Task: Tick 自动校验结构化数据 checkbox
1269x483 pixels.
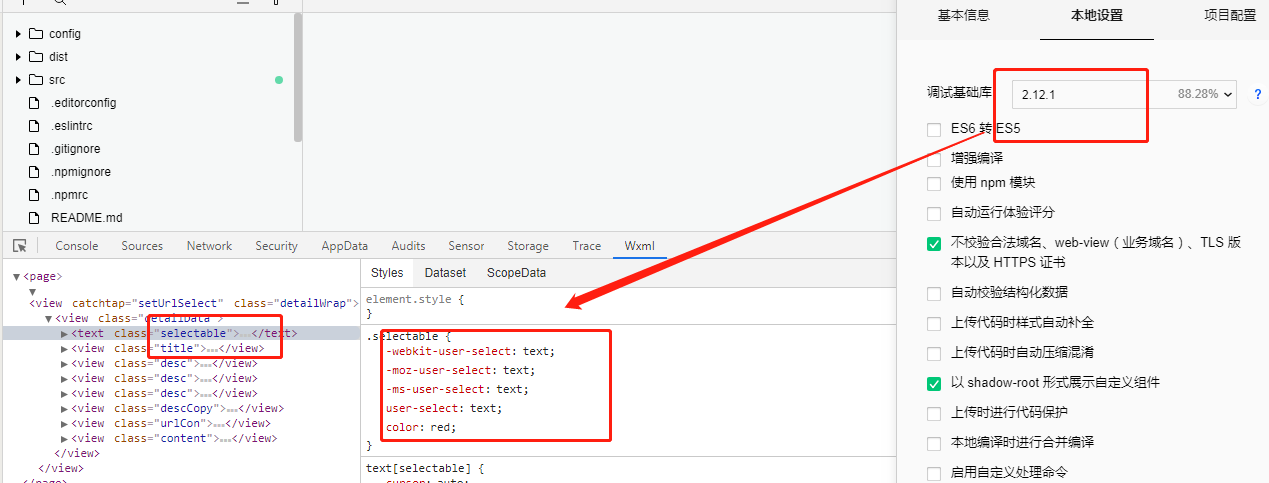Action: click(934, 293)
